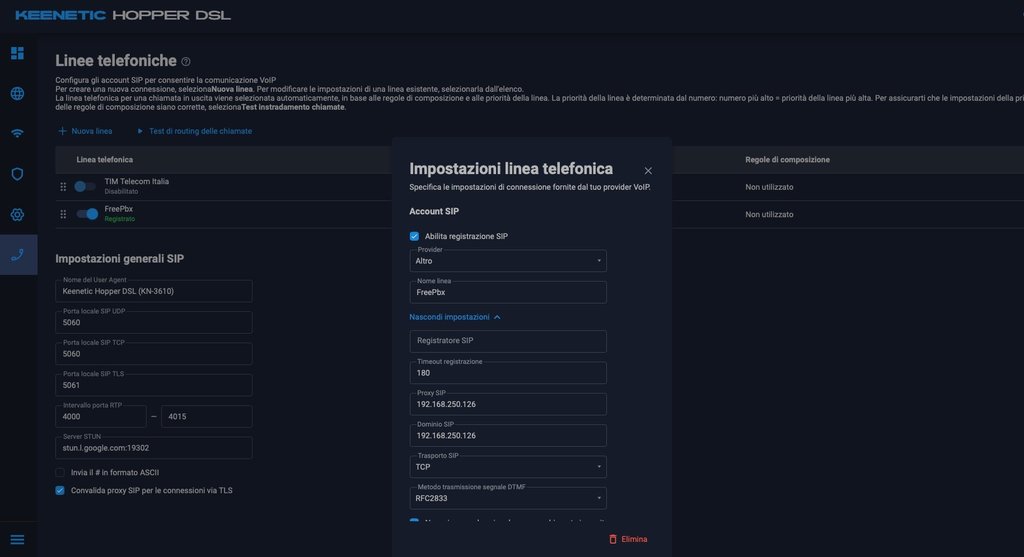Open the Wi-Fi network icon in sidebar

click(17, 133)
